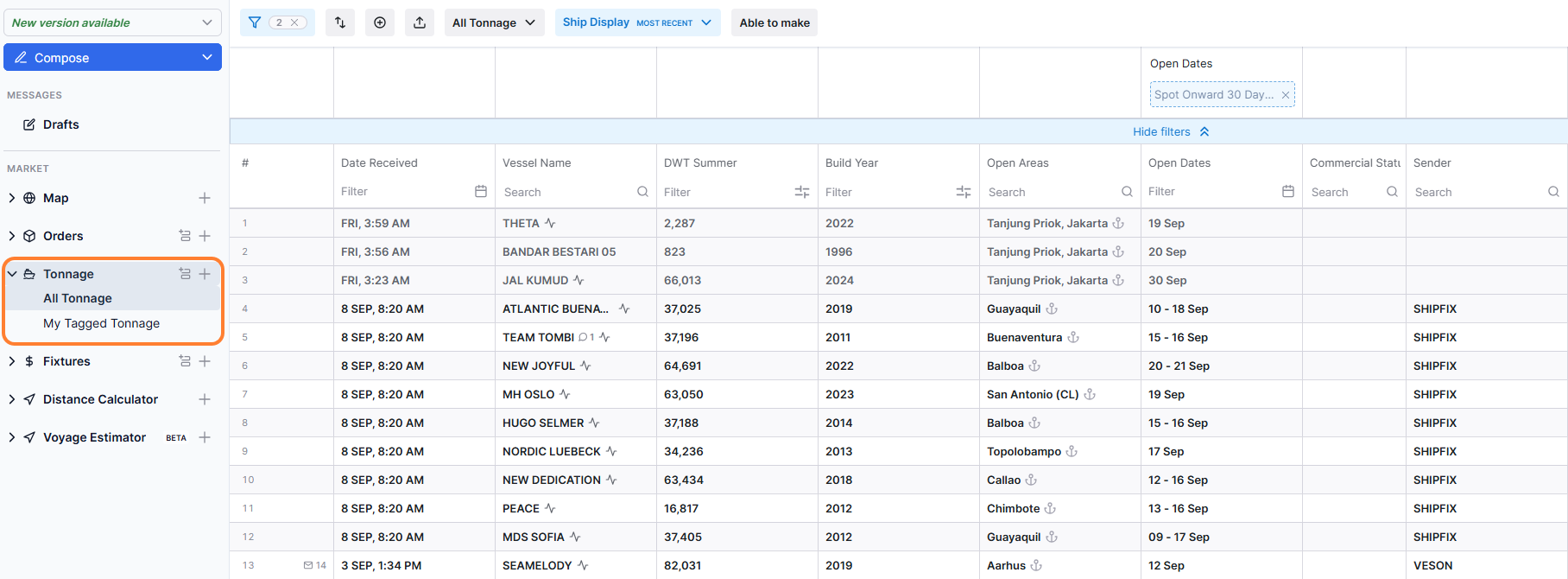Add a new Map with its plus icon

[x=205, y=198]
